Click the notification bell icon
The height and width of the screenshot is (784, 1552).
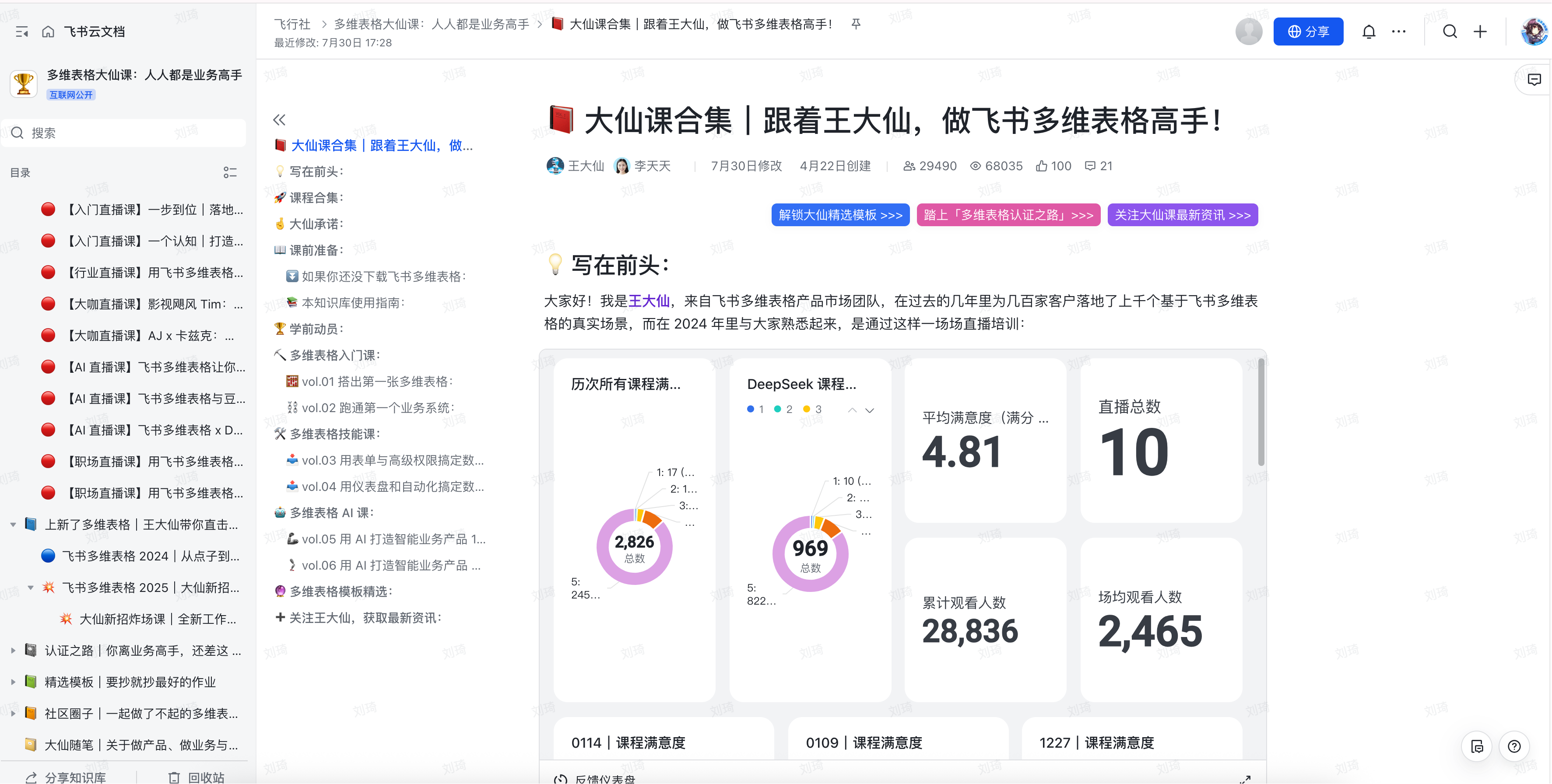click(1368, 32)
